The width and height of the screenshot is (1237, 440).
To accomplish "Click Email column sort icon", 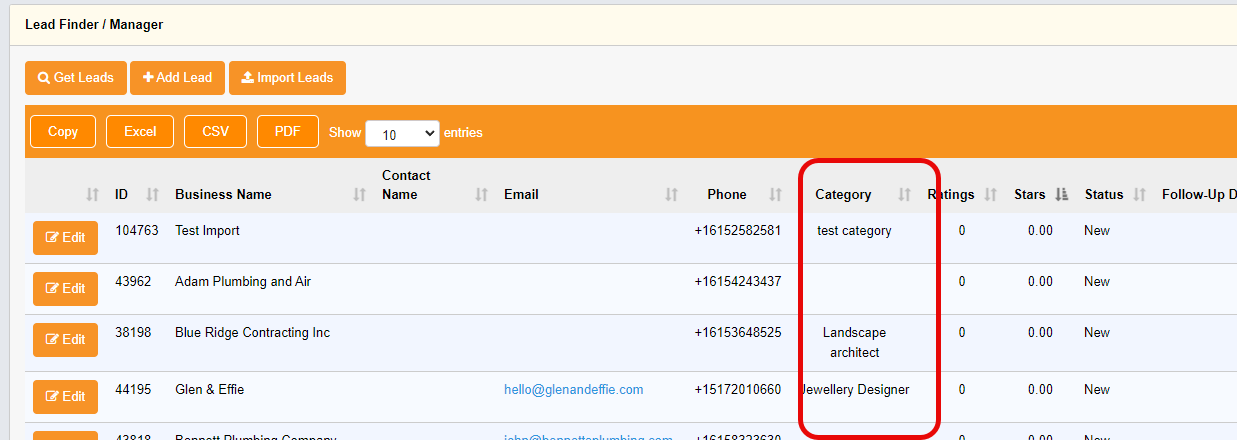I will (672, 195).
